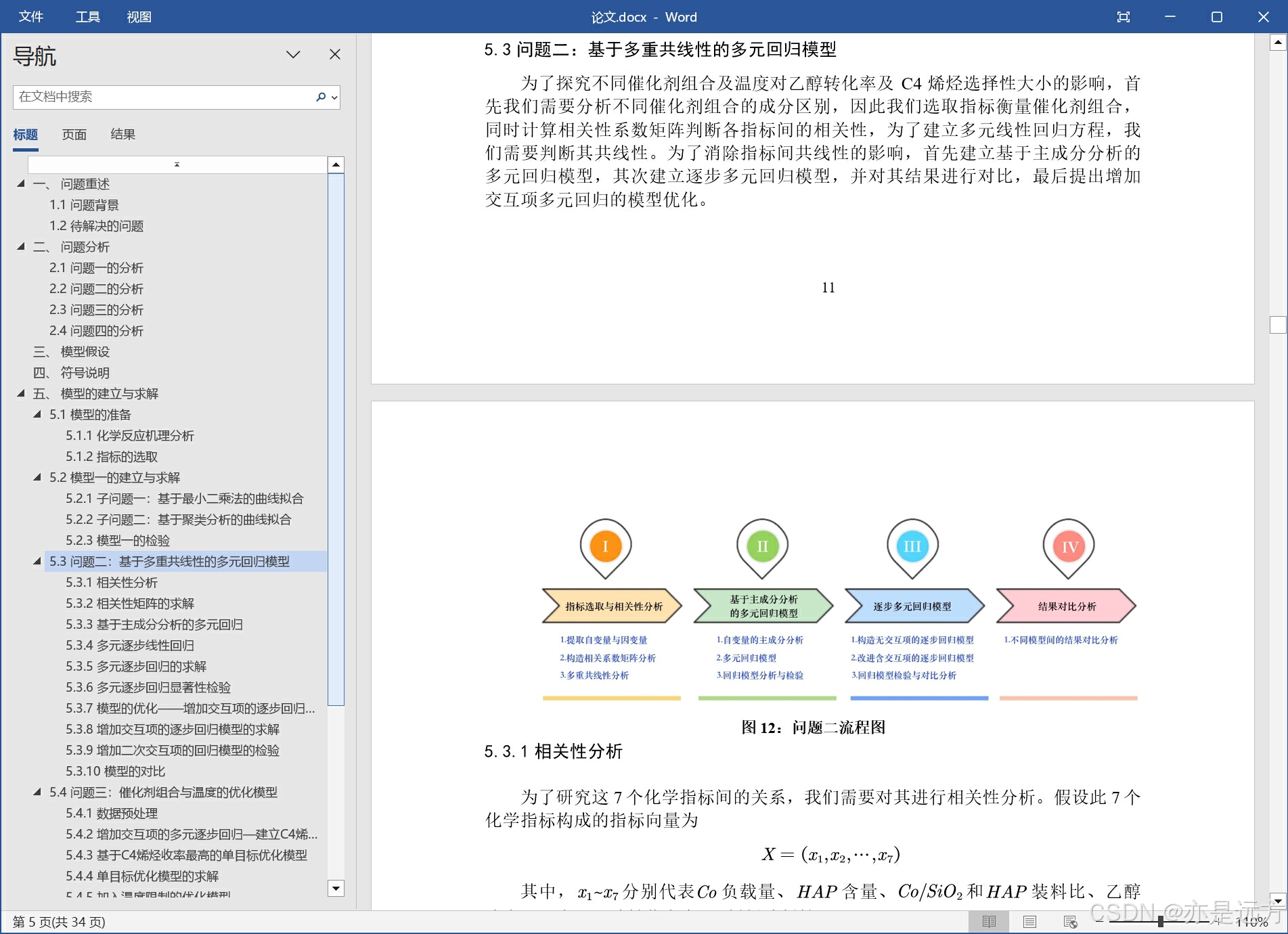
Task: Click the document scroll-down arrow
Action: click(x=1278, y=901)
